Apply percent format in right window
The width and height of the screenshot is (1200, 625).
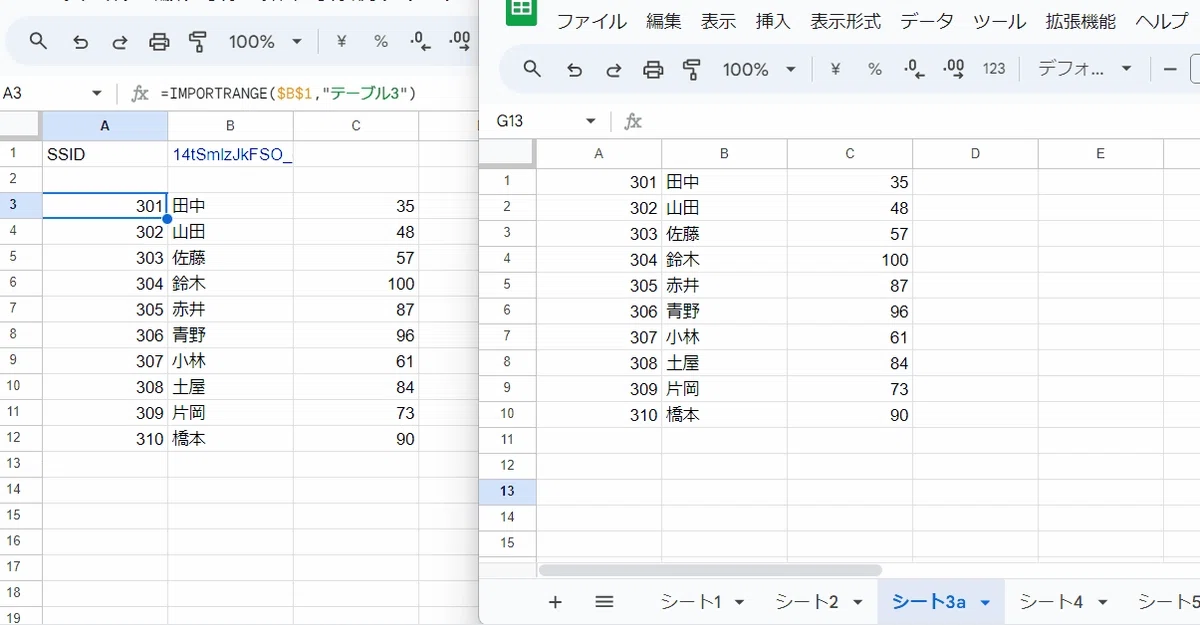tap(875, 69)
